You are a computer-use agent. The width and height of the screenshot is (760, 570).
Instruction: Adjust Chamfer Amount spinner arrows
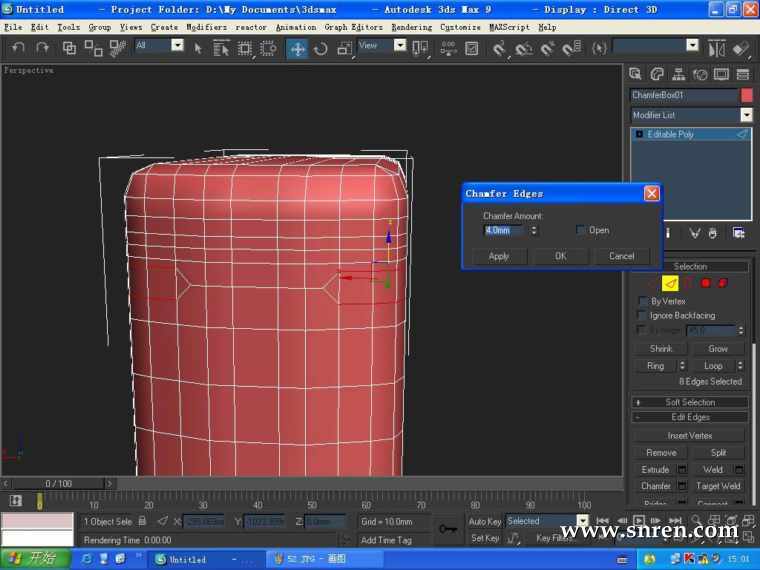[534, 230]
